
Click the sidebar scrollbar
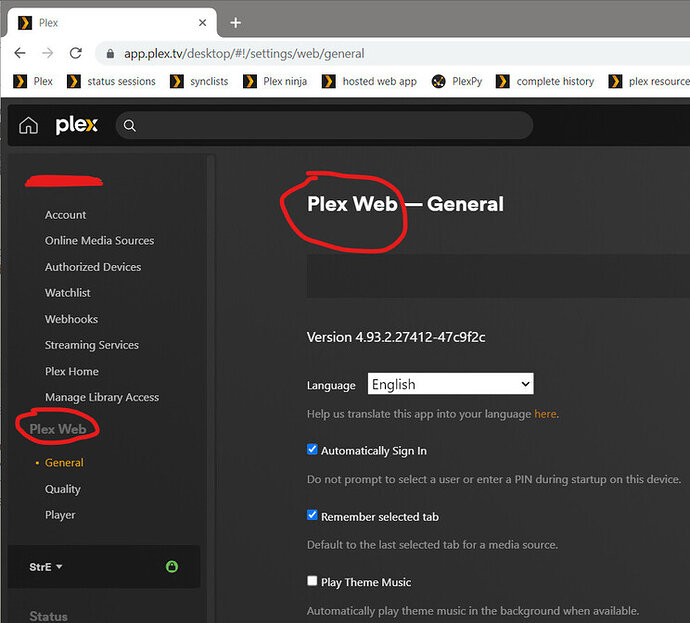(x=211, y=387)
